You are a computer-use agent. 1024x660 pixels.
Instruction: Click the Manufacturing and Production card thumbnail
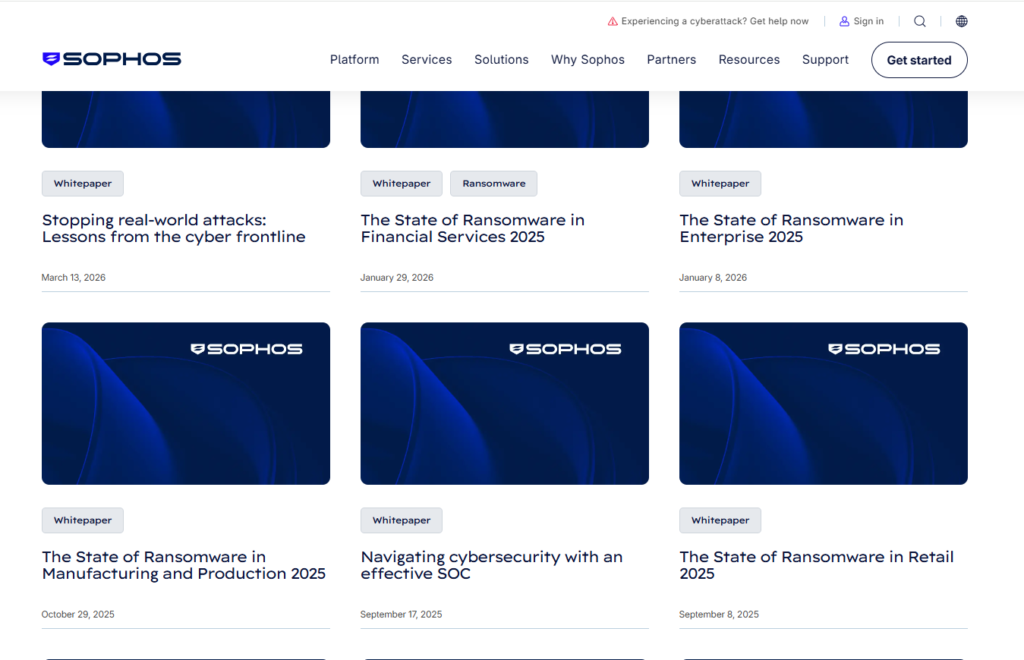click(x=185, y=403)
